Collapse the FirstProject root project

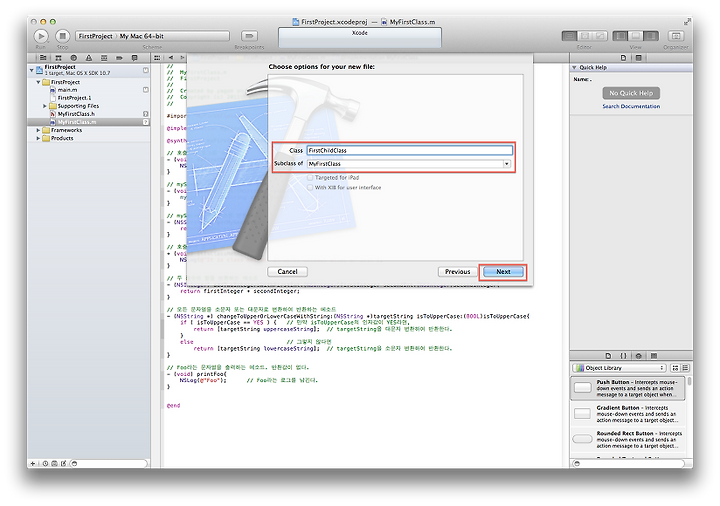[32, 70]
